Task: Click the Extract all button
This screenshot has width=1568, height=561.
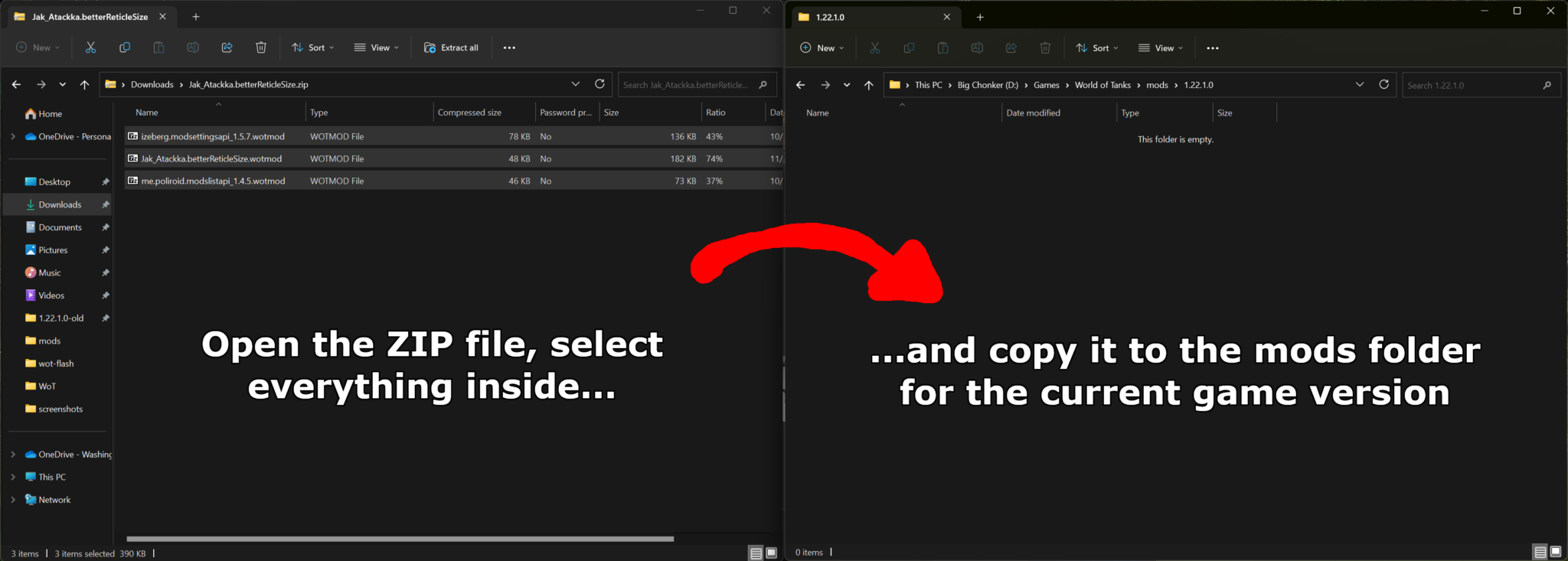Action: 451,47
